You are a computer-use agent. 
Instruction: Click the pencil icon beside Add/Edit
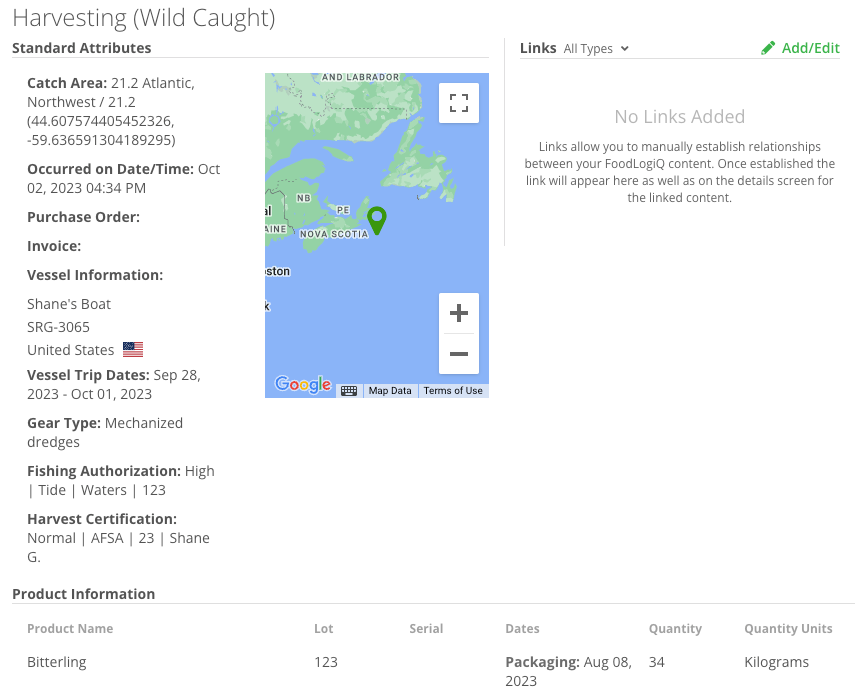point(768,49)
